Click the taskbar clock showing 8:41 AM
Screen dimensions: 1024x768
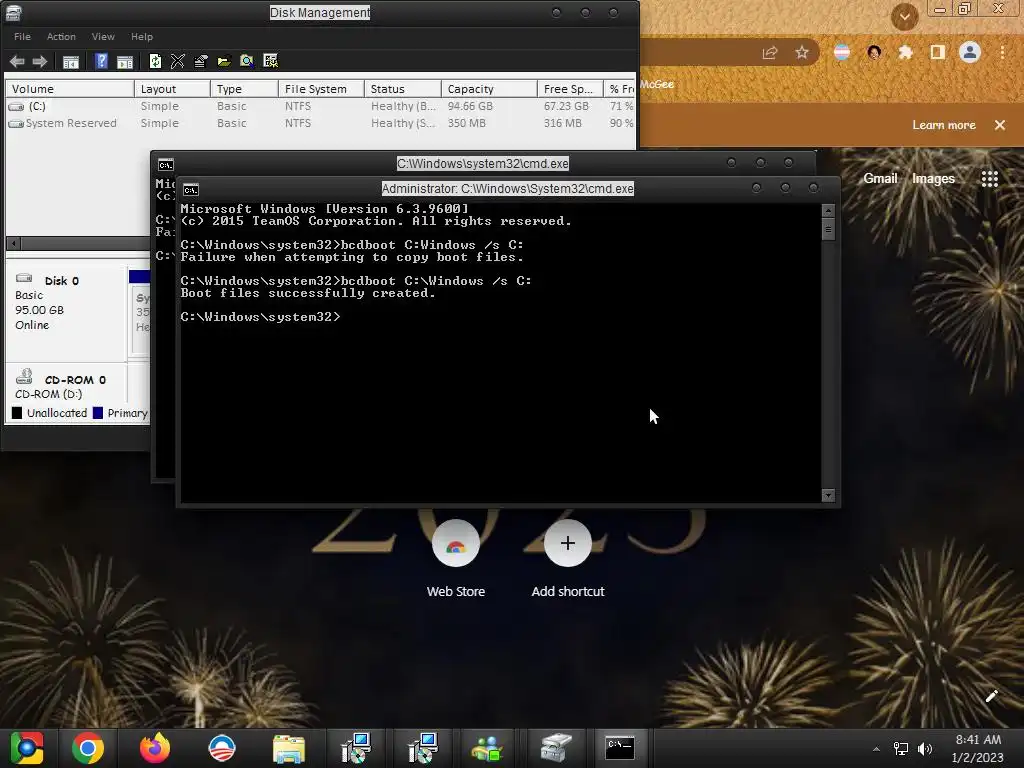[x=978, y=748]
